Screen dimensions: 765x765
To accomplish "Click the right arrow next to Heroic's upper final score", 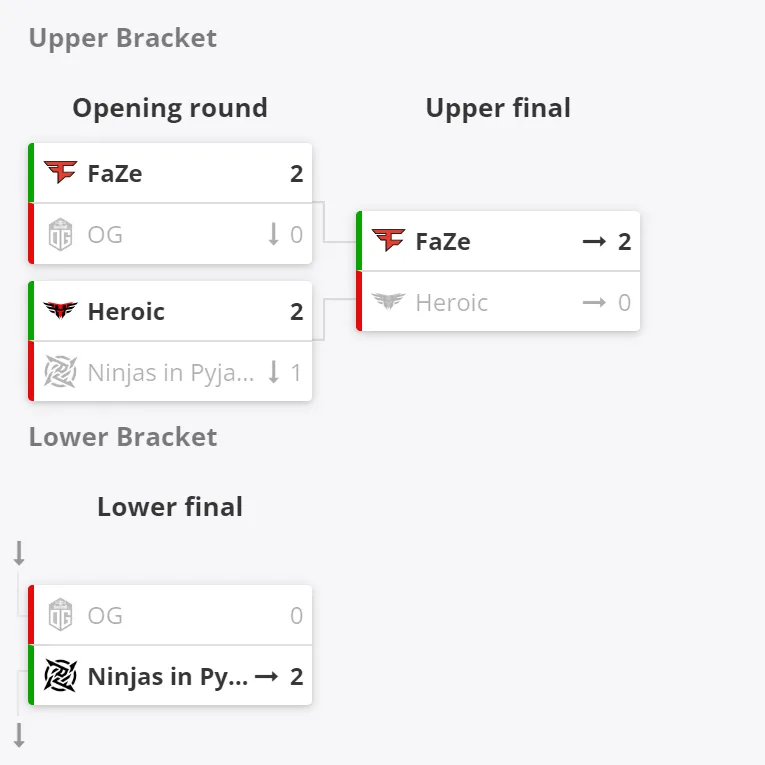I will [x=594, y=302].
